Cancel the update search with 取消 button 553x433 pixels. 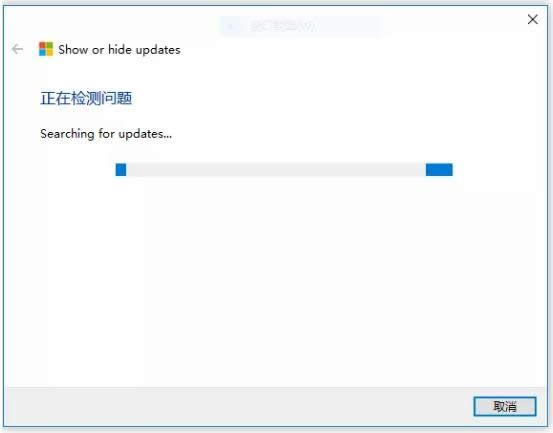(505, 407)
